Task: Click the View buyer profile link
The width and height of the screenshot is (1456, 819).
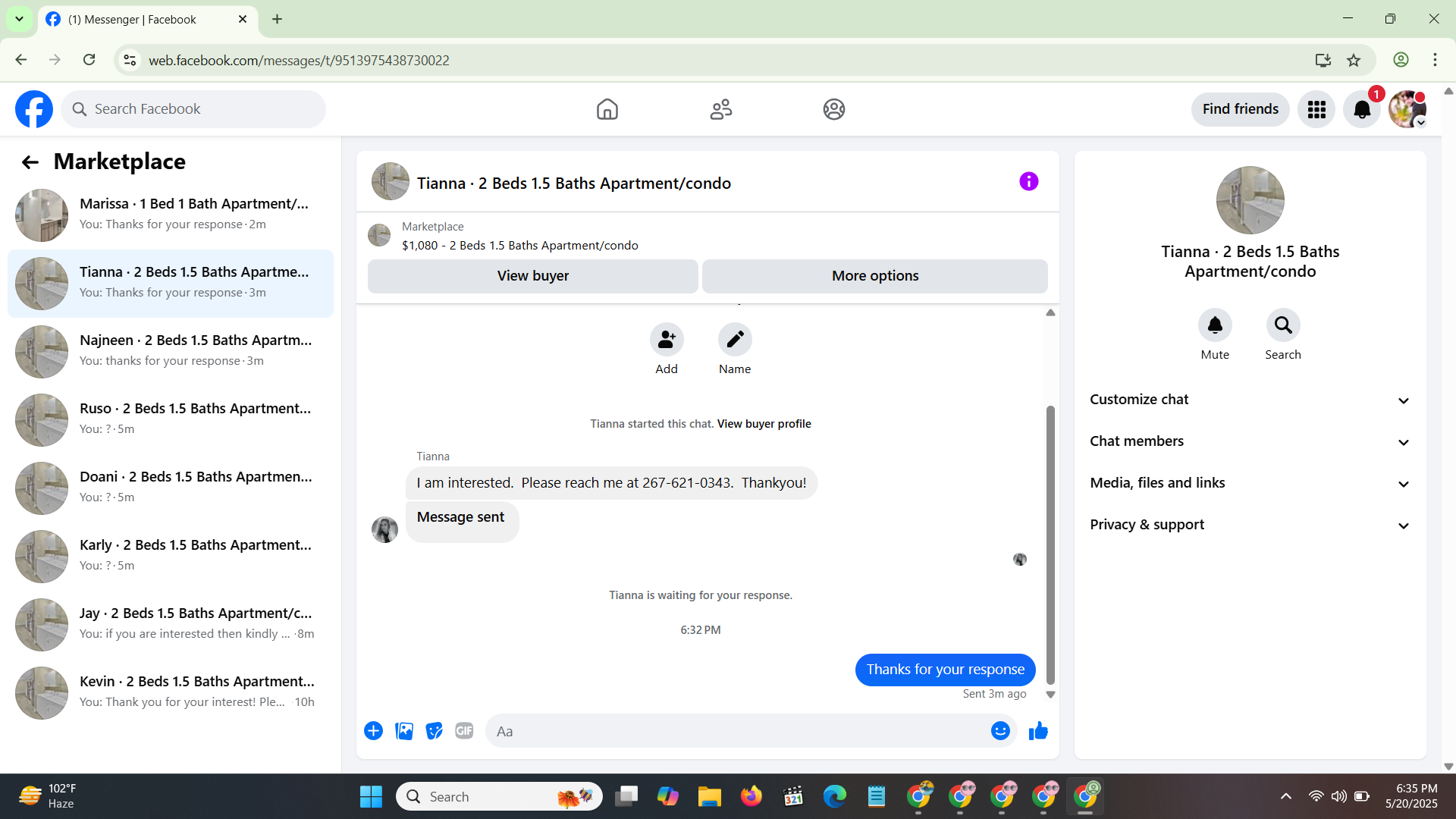Action: tap(764, 424)
